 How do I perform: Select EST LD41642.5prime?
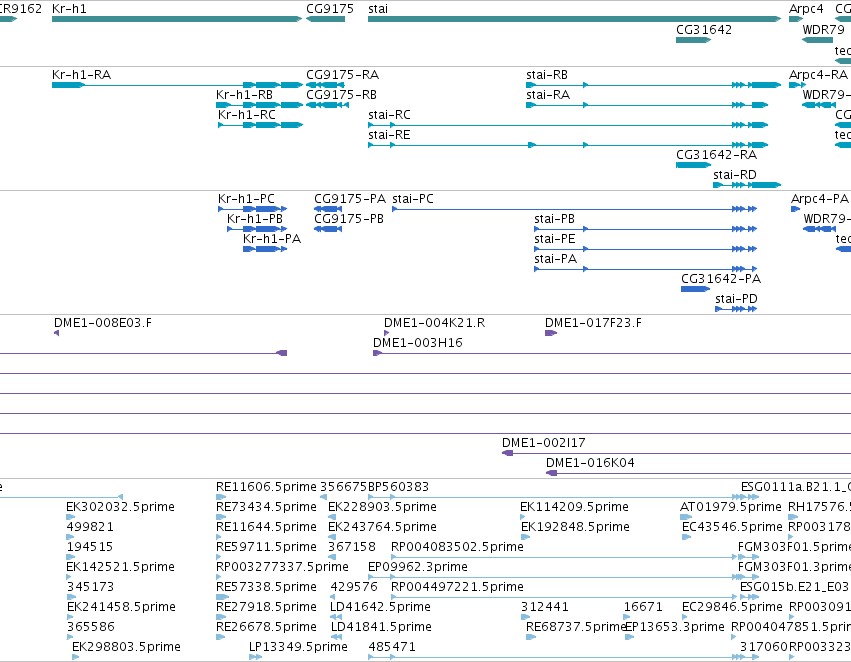coord(336,617)
